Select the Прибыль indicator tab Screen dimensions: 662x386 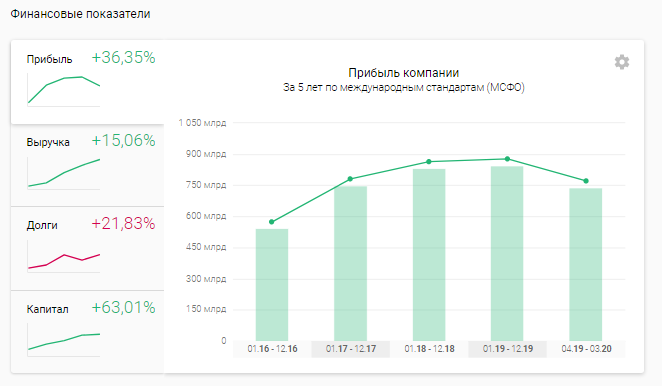87,82
